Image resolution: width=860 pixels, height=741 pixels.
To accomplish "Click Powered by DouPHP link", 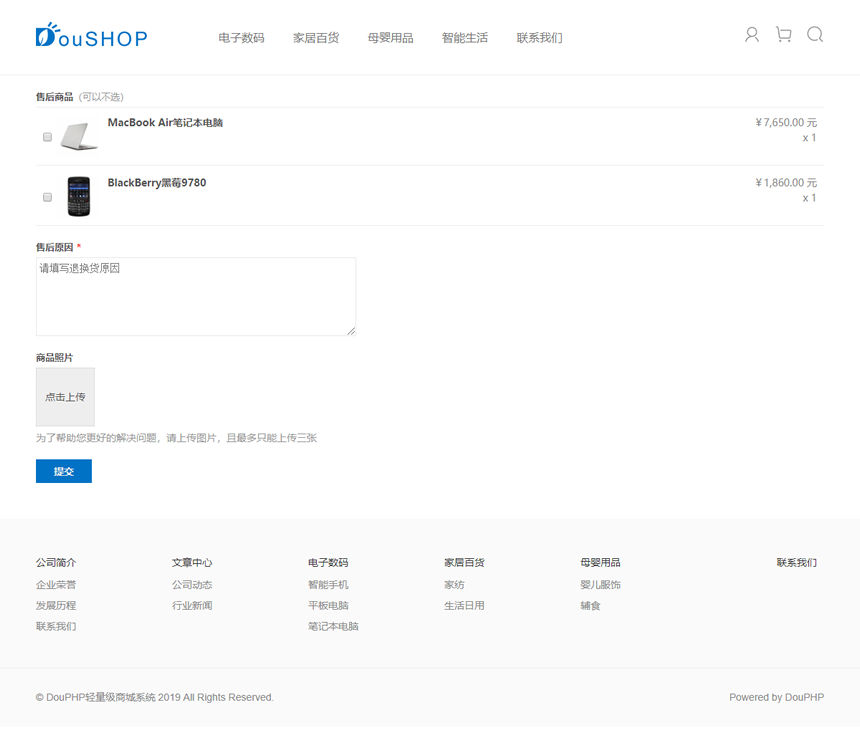I will [777, 697].
